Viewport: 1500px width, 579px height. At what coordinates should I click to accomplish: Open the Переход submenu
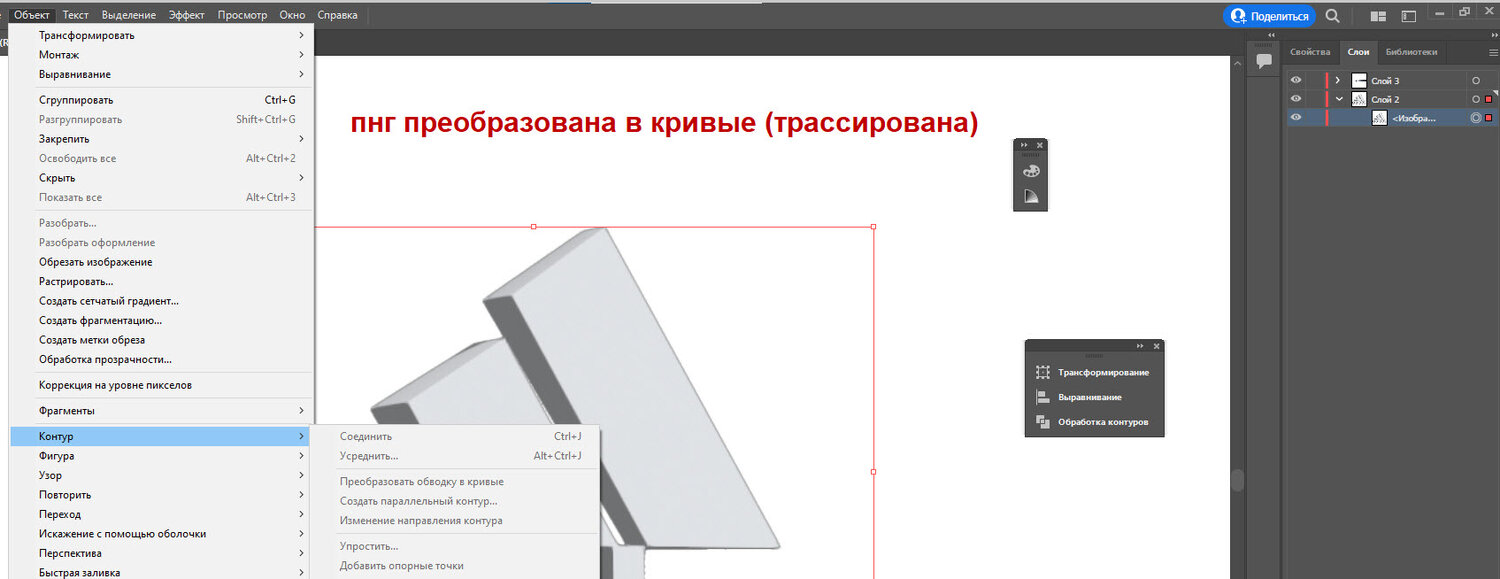[x=161, y=514]
